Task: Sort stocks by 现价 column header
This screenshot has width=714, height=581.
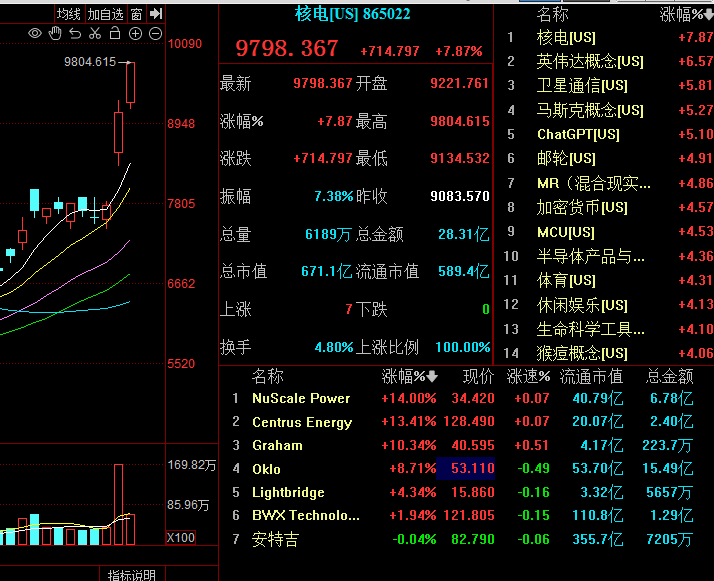Action: 478,376
